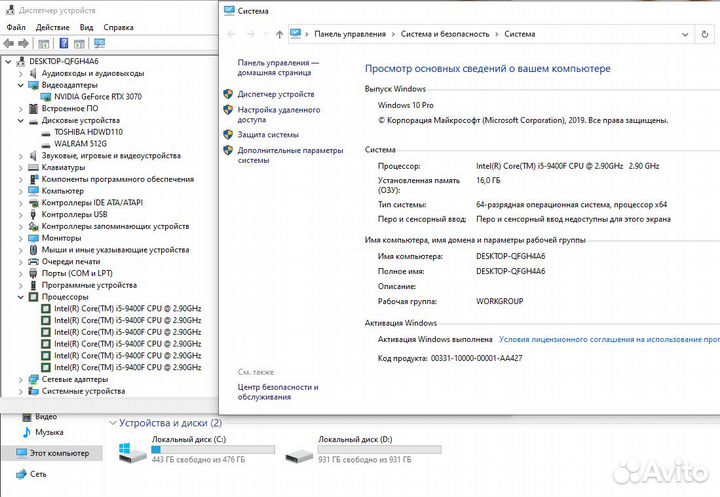Click the Очереди печати printer icon
Image resolution: width=720 pixels, height=497 pixels.
[33, 262]
